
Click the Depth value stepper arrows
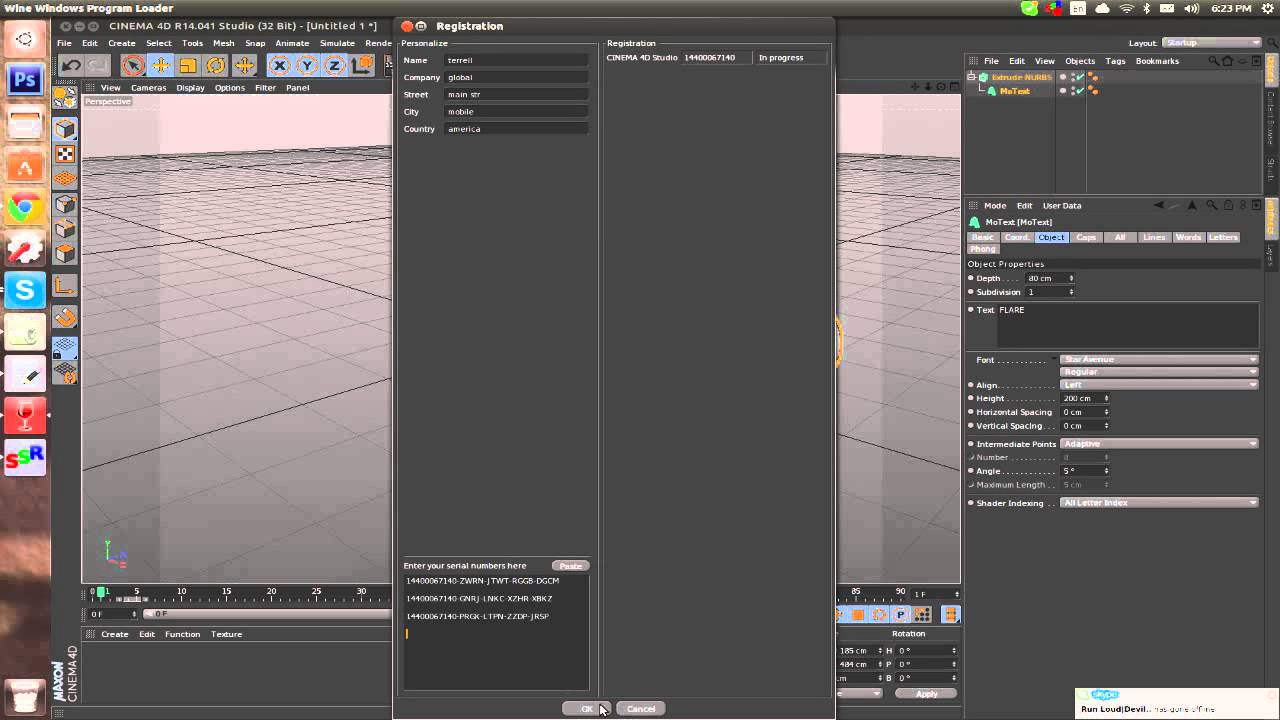coord(1071,278)
